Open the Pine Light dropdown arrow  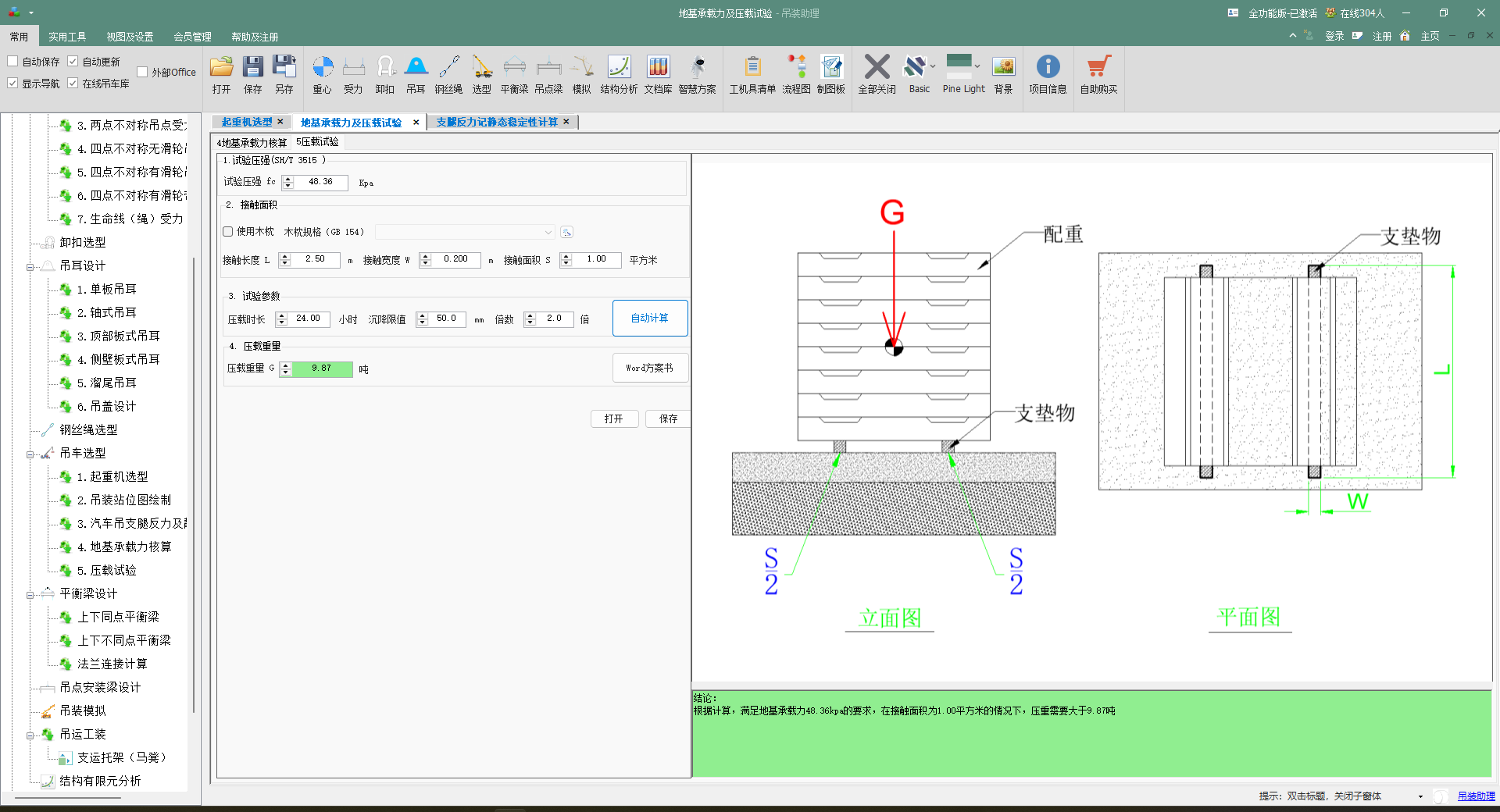tap(977, 66)
